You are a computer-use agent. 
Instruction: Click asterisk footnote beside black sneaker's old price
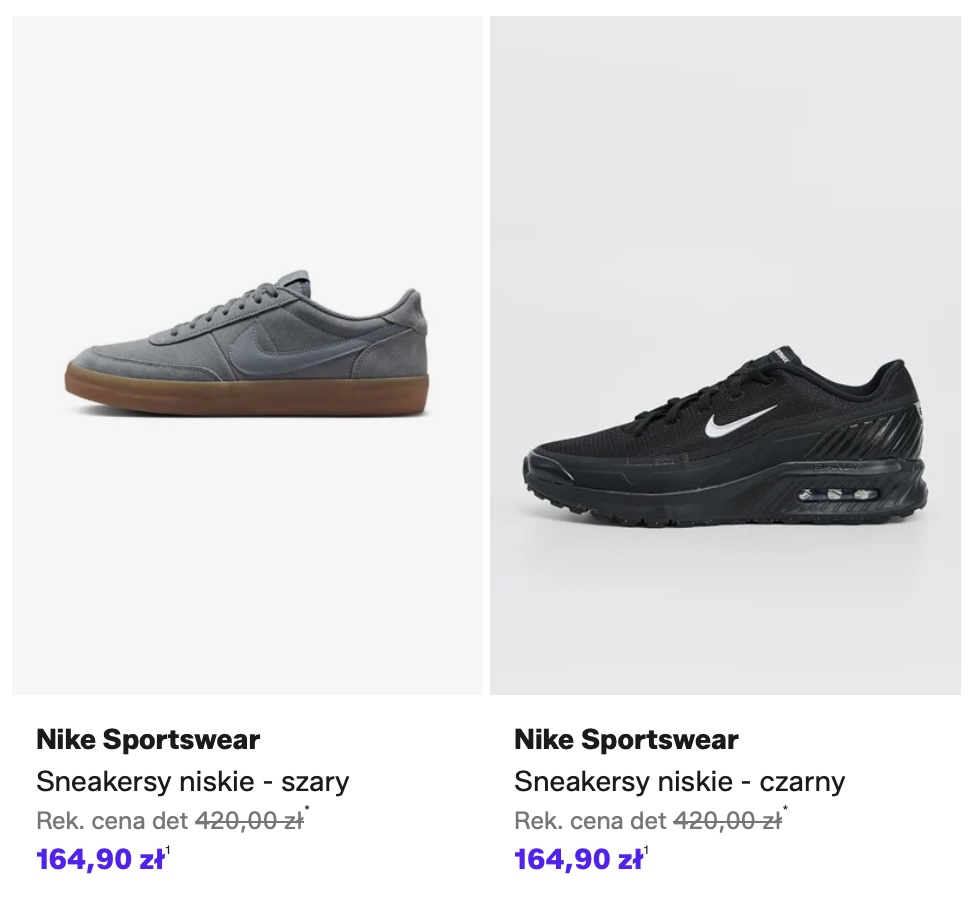coord(786,811)
